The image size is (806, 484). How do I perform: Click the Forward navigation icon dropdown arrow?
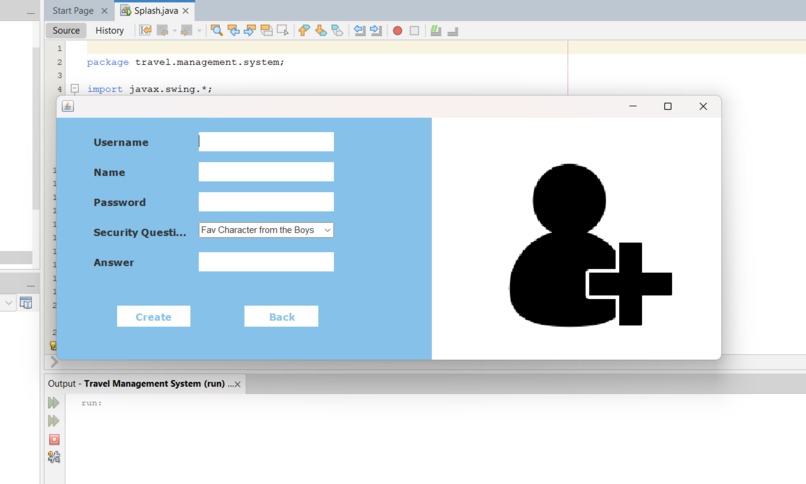point(199,31)
